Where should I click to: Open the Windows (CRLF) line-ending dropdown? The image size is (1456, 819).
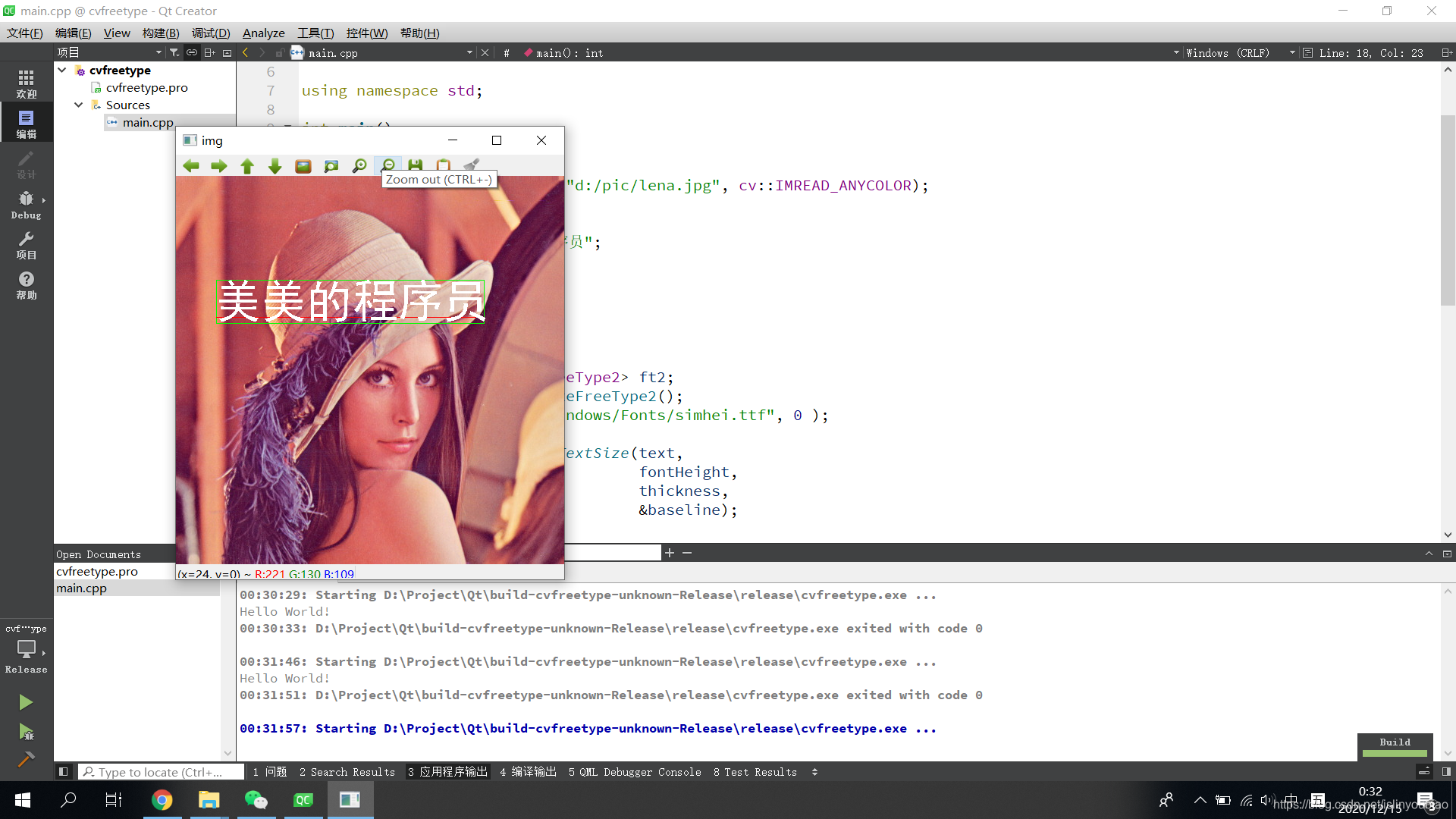[x=1228, y=52]
